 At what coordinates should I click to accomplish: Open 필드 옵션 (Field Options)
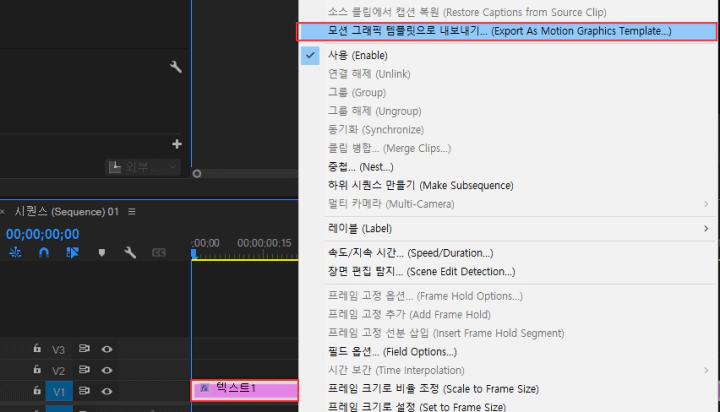(x=392, y=352)
